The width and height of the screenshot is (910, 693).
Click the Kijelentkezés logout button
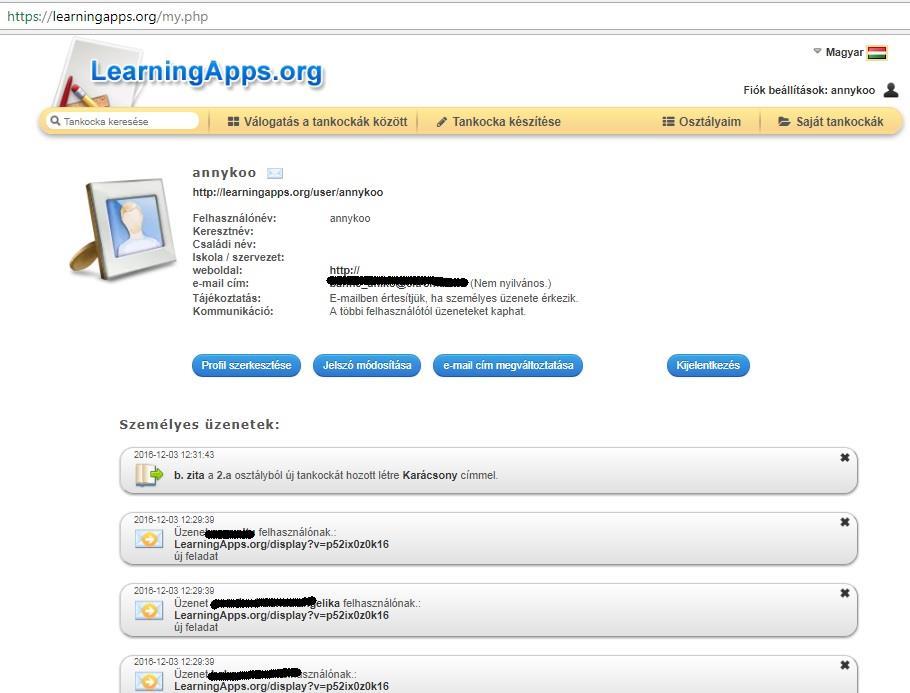(x=708, y=366)
